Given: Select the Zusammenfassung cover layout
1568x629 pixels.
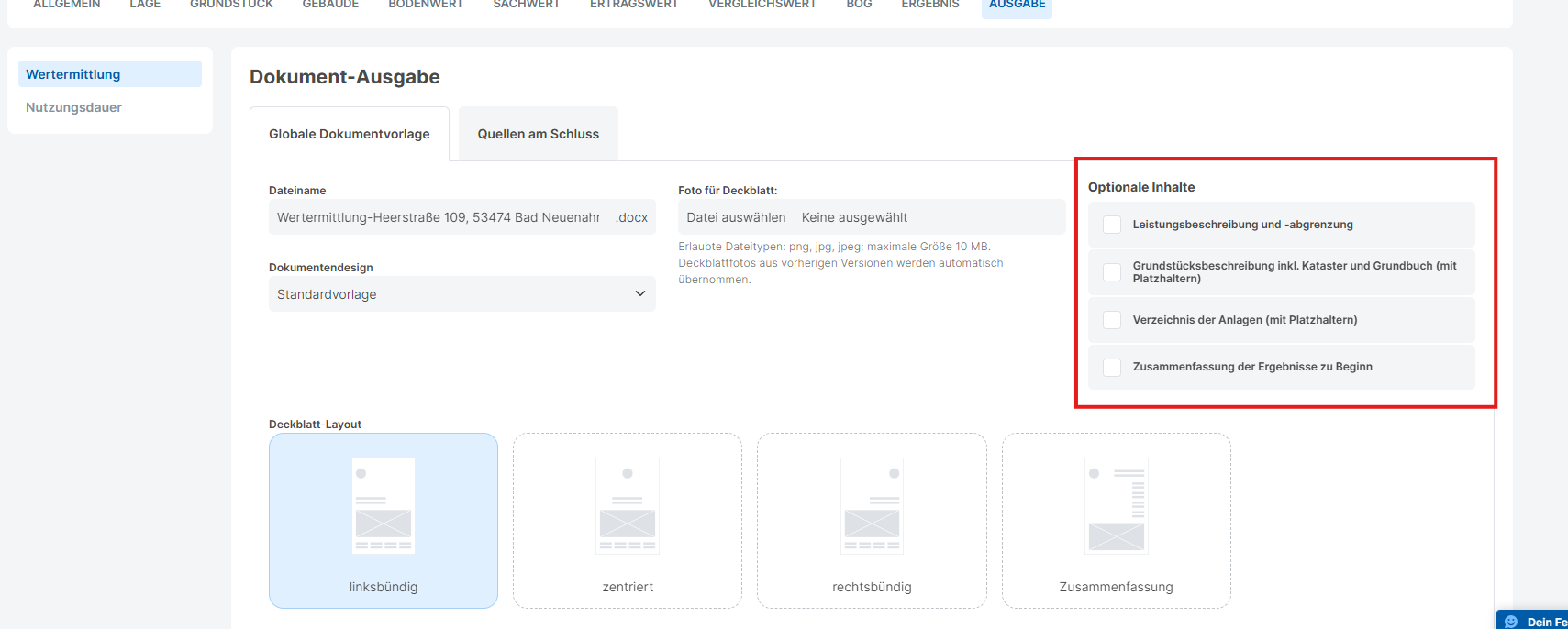Looking at the screenshot, I should click(x=1116, y=520).
